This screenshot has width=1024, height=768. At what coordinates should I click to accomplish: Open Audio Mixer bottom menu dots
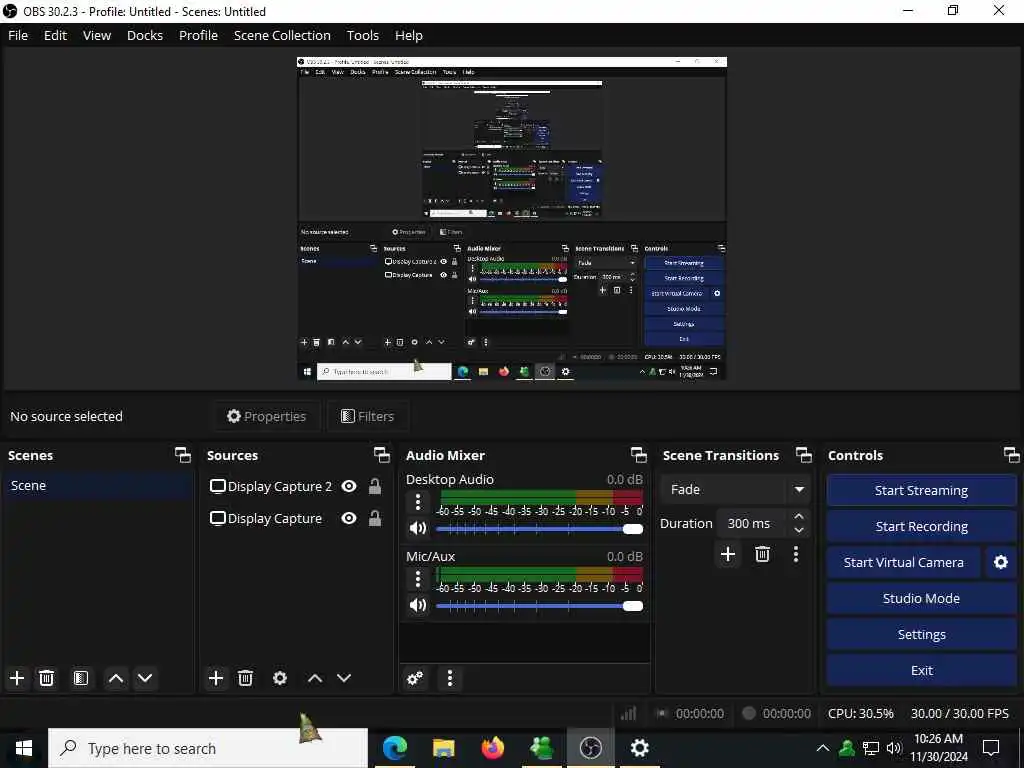point(449,679)
